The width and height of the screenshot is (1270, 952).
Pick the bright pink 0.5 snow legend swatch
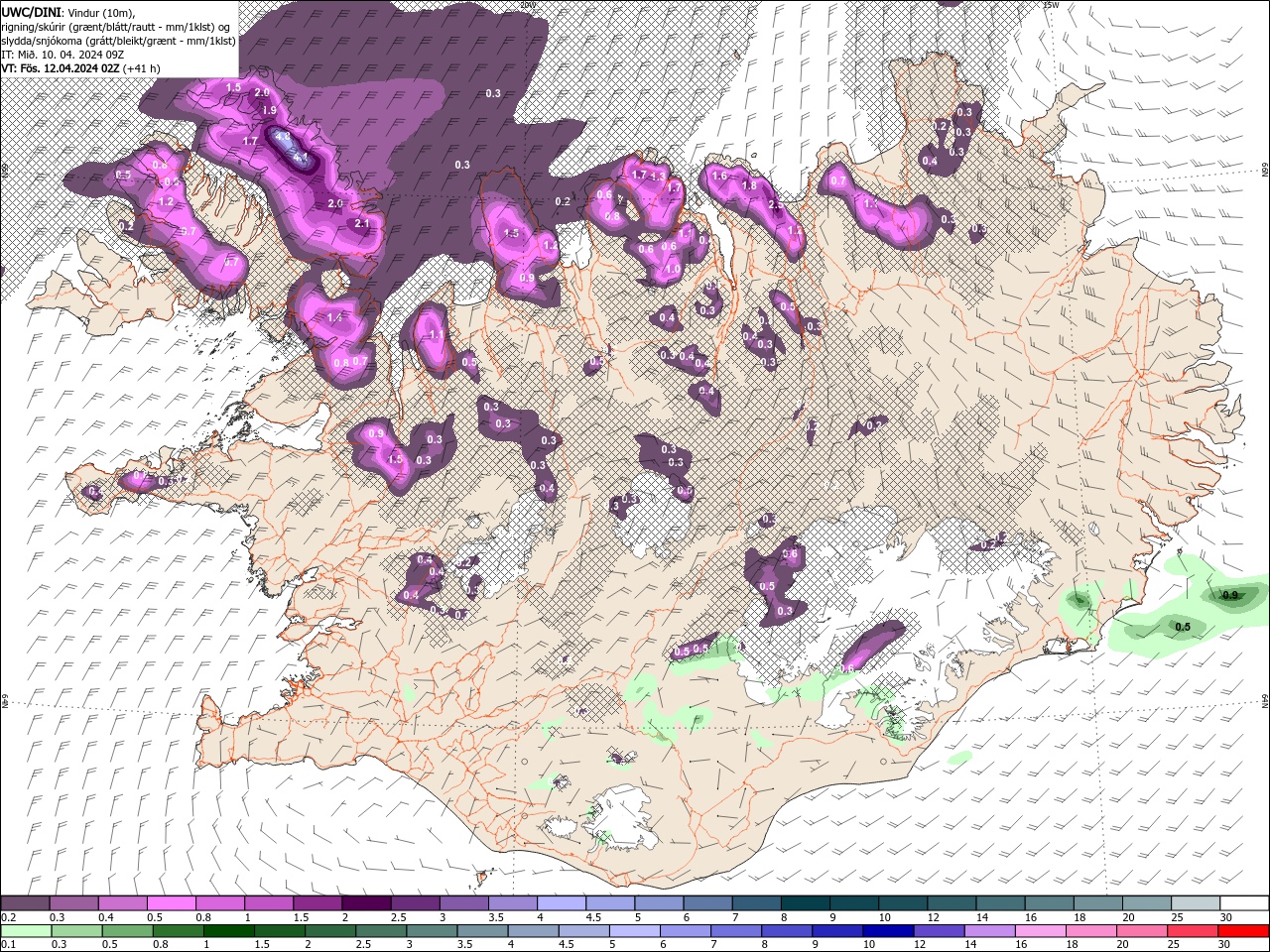coord(172,904)
